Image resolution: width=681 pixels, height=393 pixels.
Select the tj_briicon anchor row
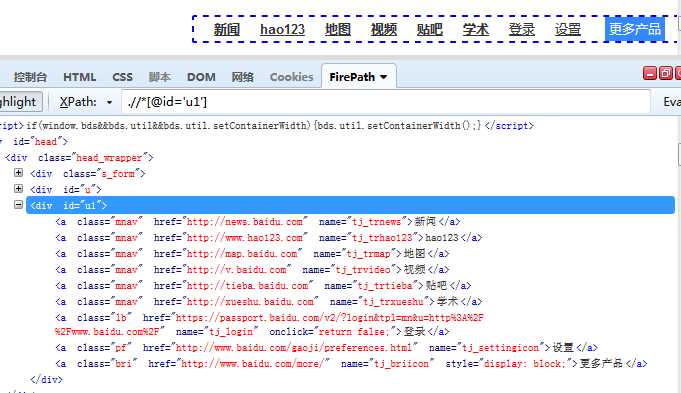(x=351, y=363)
